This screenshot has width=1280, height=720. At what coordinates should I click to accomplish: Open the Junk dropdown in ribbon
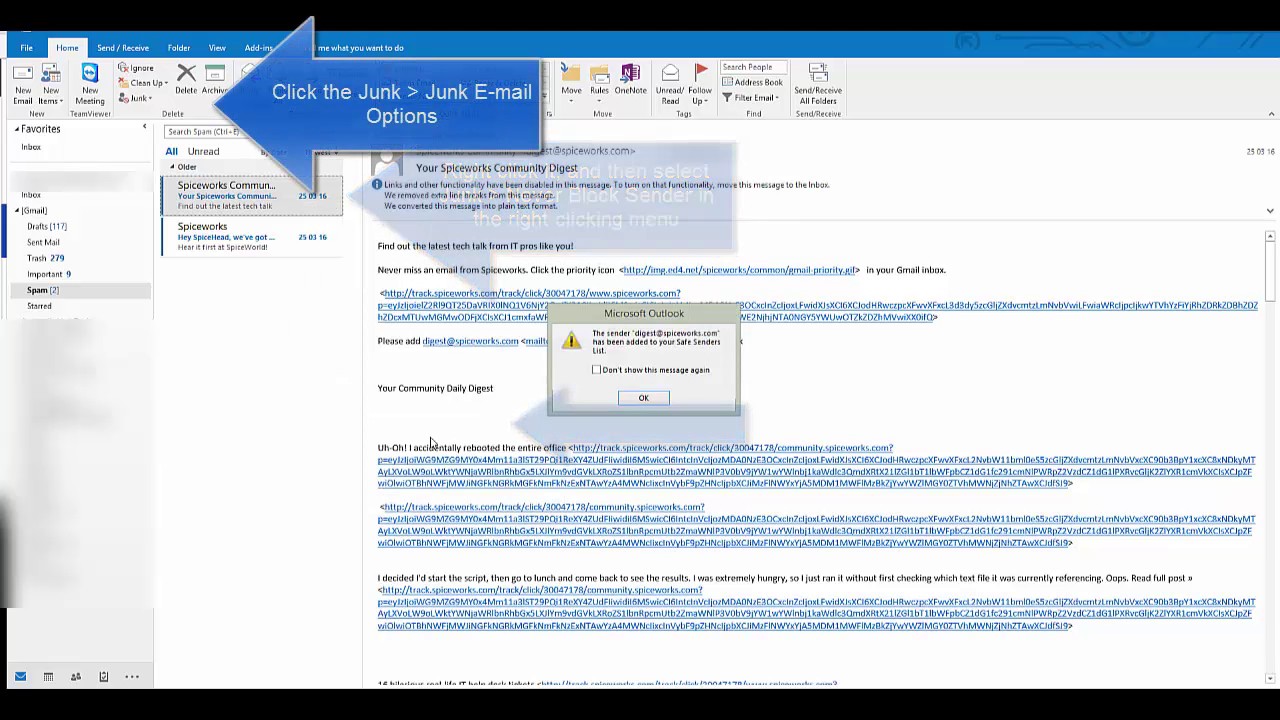click(136, 98)
